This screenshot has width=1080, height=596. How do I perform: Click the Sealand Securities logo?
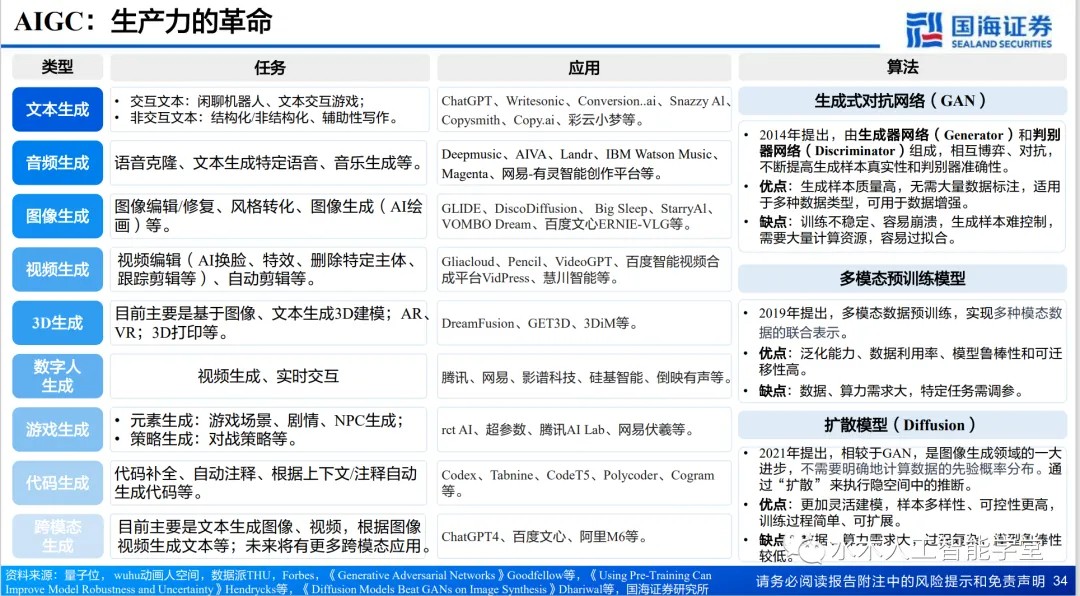point(979,30)
